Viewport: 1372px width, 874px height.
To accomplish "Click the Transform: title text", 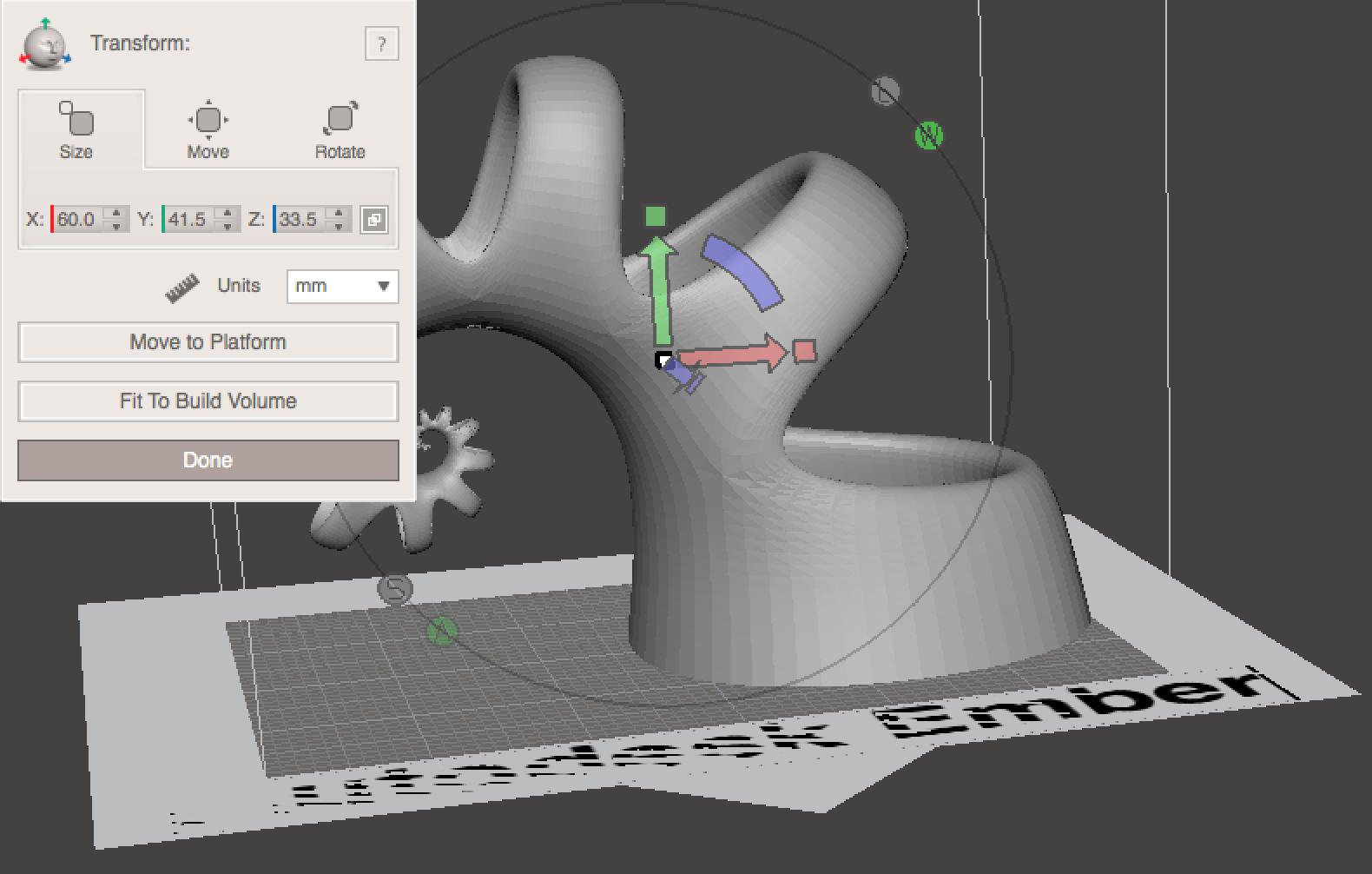I will [x=140, y=43].
